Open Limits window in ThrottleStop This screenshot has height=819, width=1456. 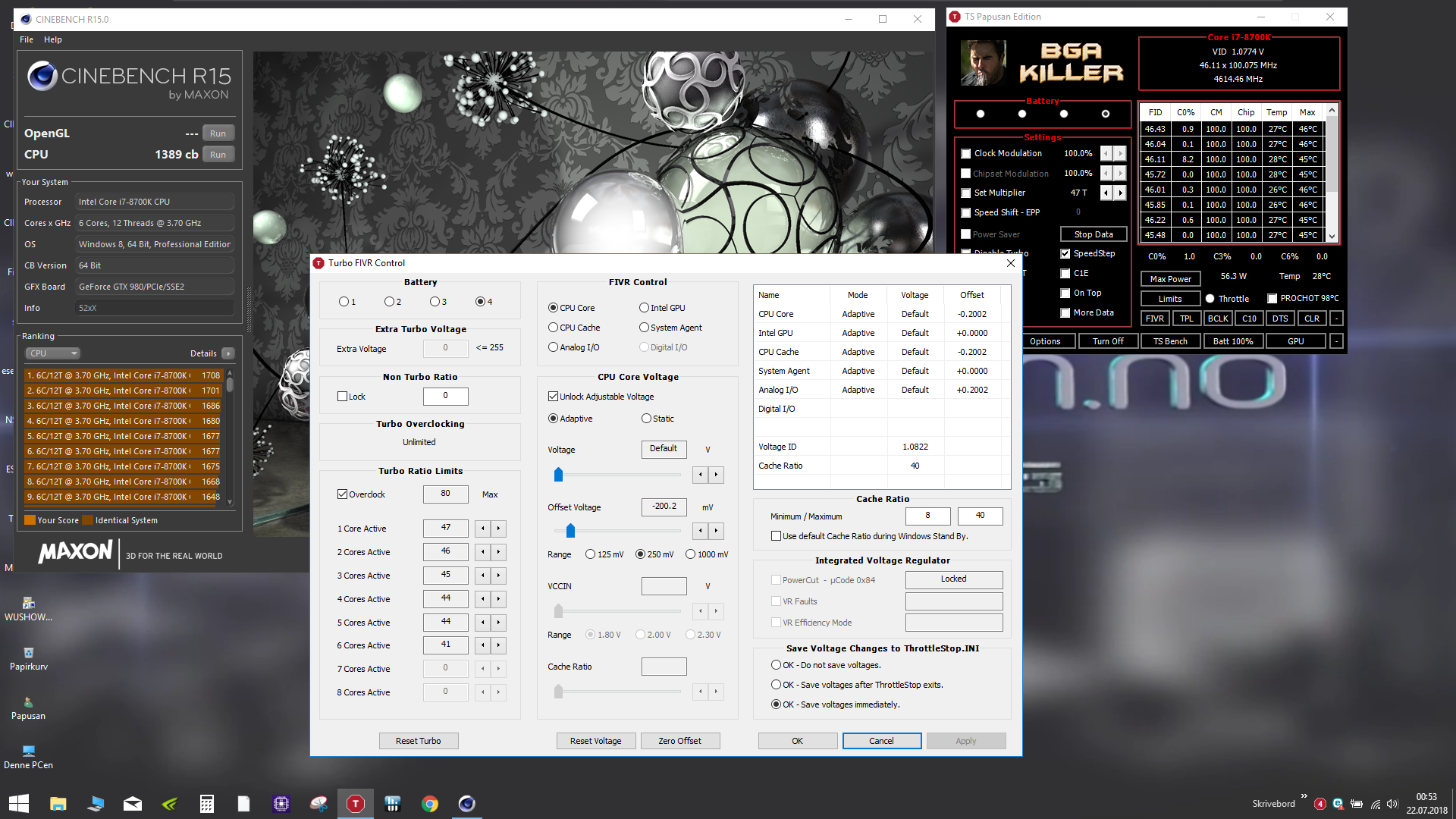[x=1170, y=299]
